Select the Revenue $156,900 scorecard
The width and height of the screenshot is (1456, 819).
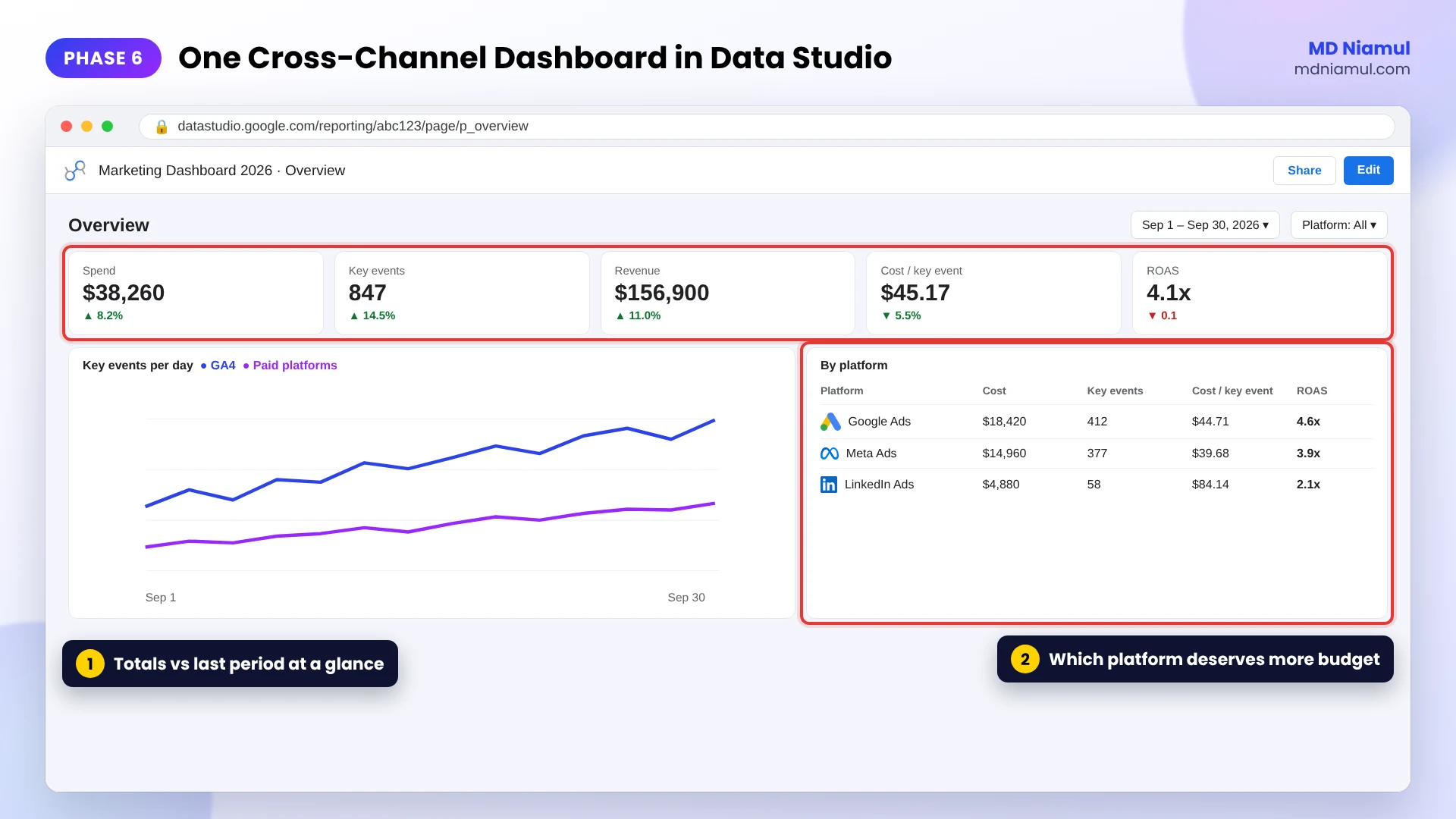[x=728, y=293]
